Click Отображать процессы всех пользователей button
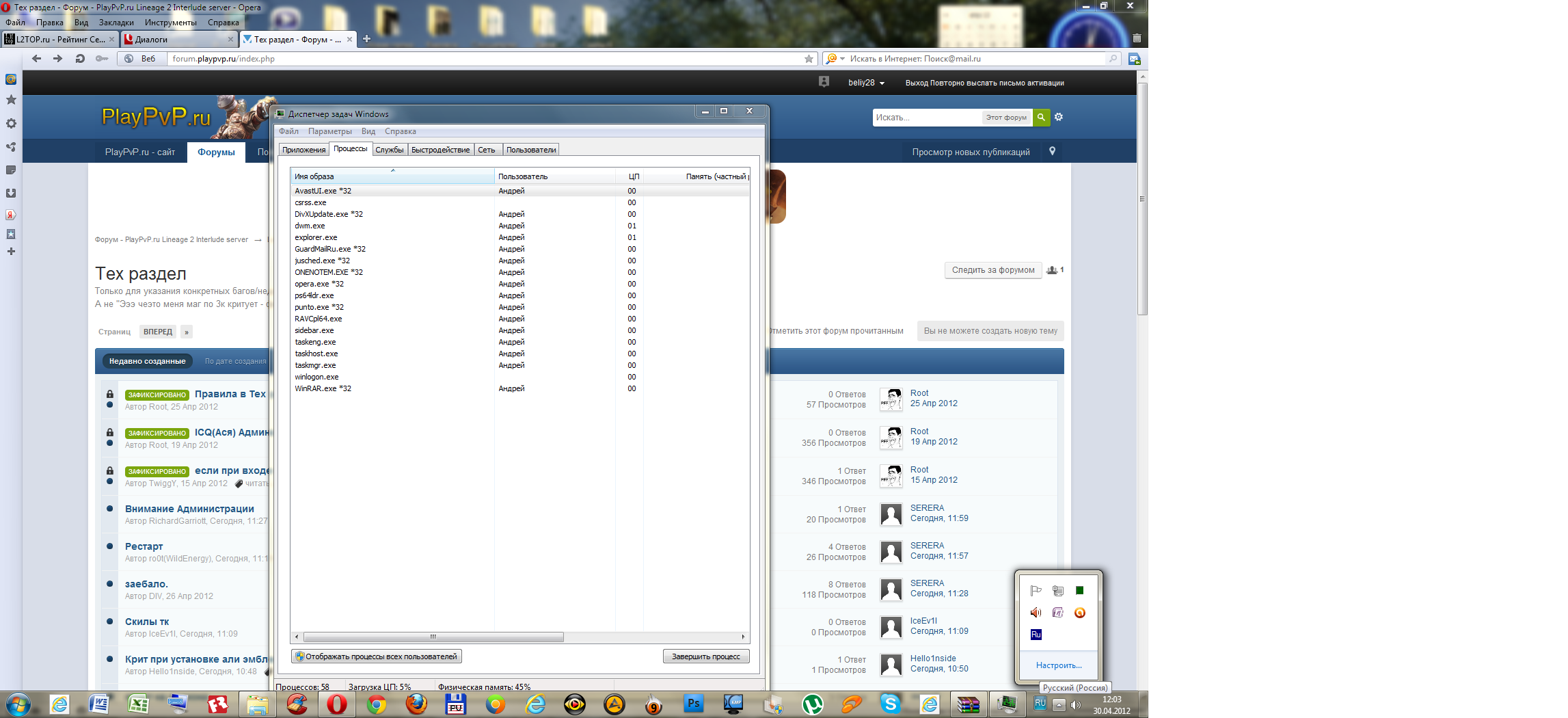This screenshot has width=1568, height=718. 377,656
